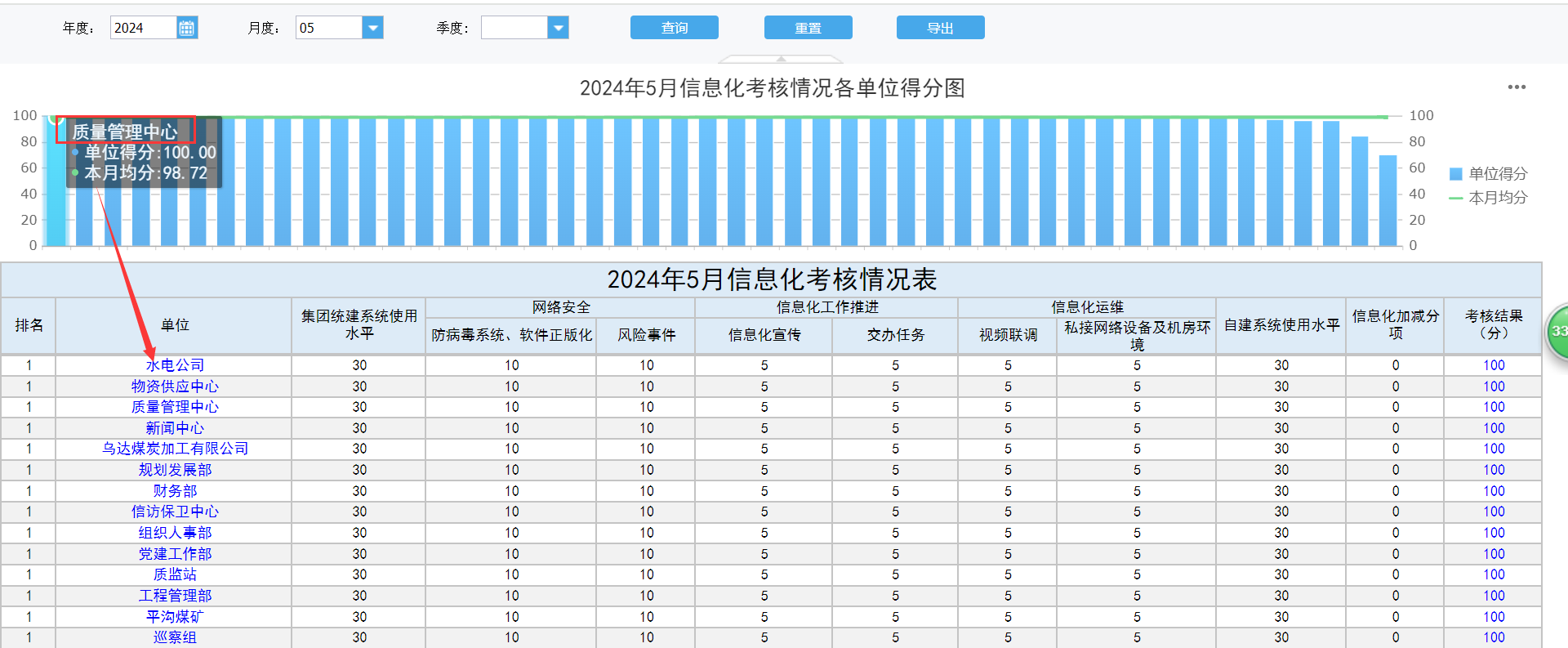Open the 信访保卫中心 unit link
Image resolution: width=1568 pixels, height=648 pixels.
pos(175,512)
